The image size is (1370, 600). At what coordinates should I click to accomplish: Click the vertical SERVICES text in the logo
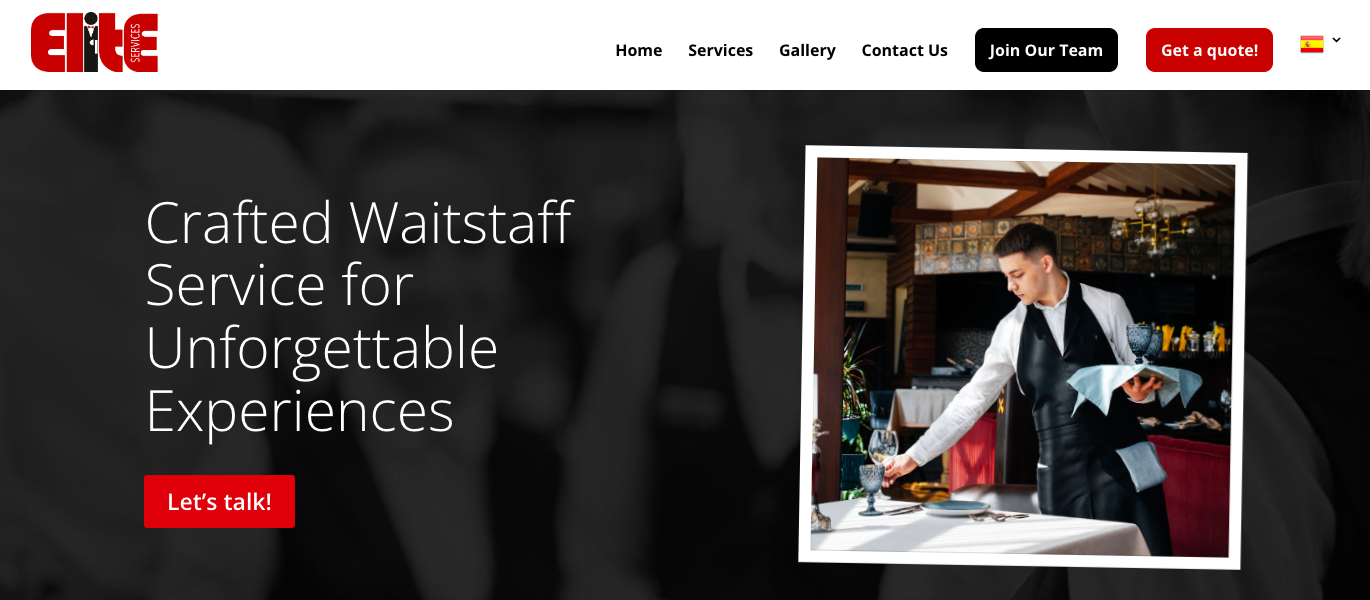coord(135,42)
